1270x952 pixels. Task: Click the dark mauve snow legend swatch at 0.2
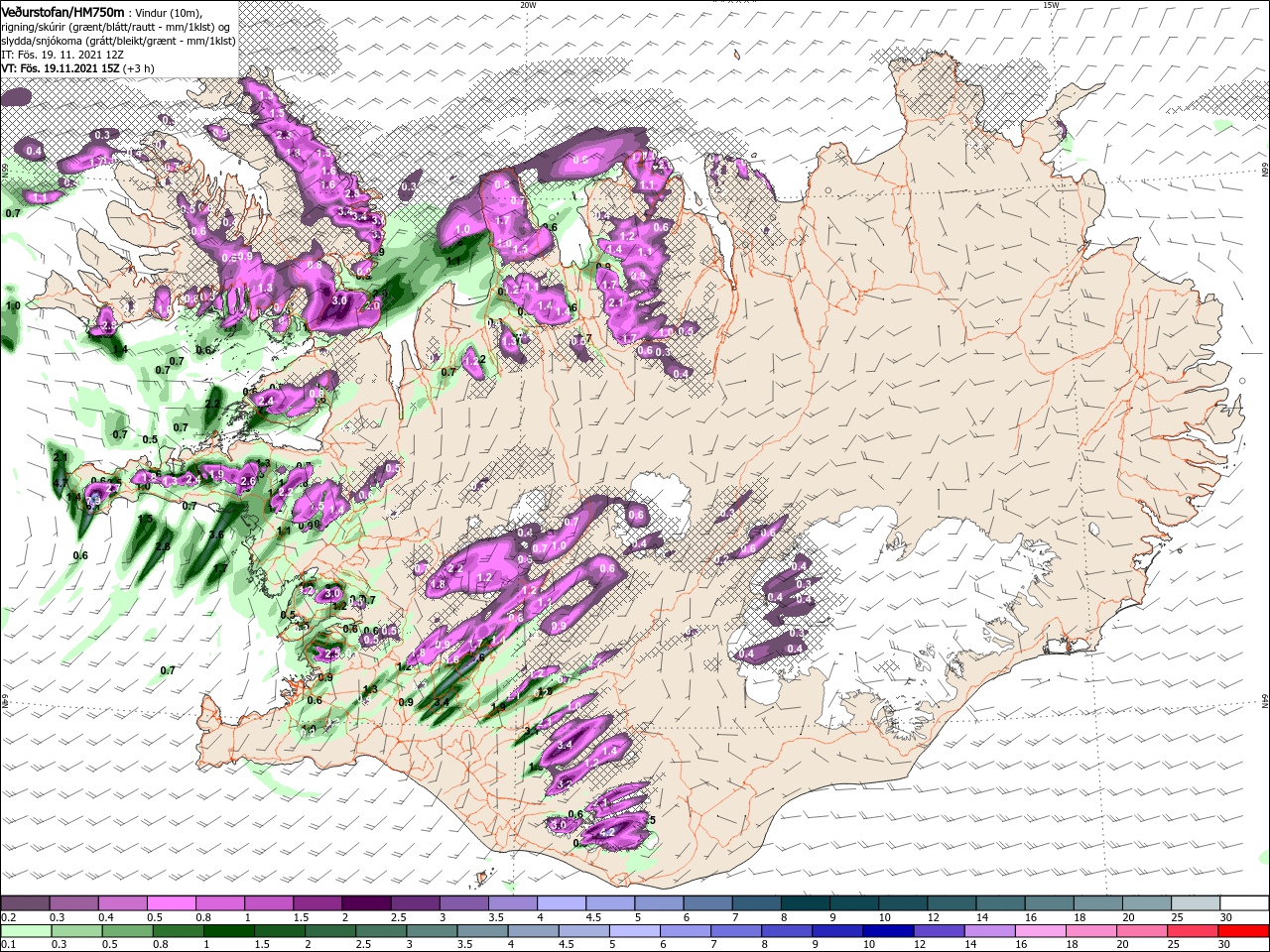tap(25, 903)
